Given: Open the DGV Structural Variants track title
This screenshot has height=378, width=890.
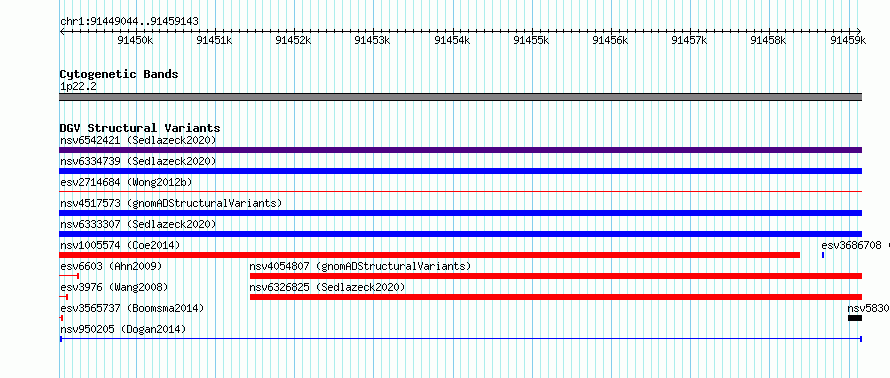Looking at the screenshot, I should coord(140,128).
